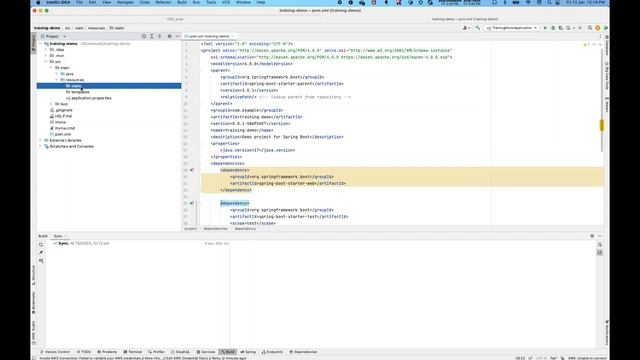Open the Terminal tool window tab

point(133,352)
